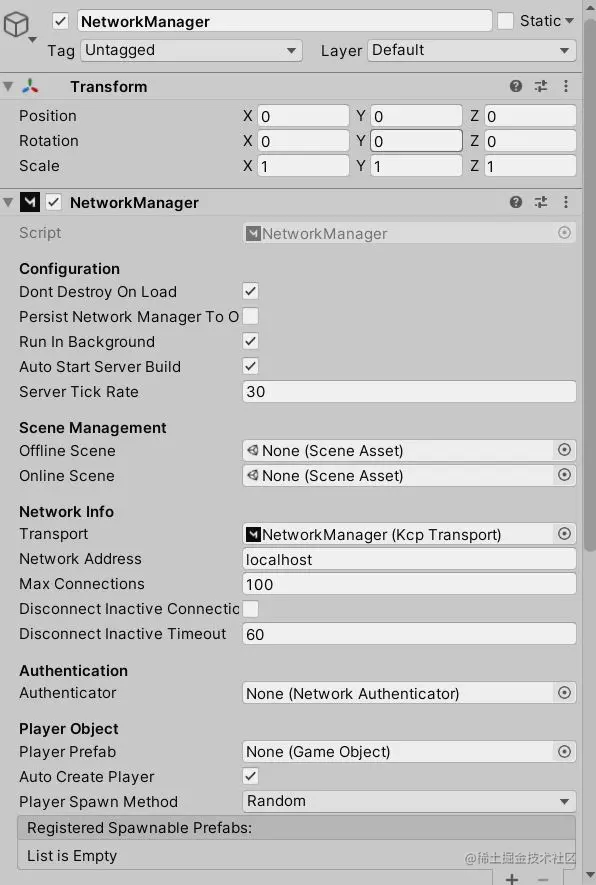The image size is (596, 885).
Task: Click the Server Tick Rate field
Action: click(x=409, y=392)
